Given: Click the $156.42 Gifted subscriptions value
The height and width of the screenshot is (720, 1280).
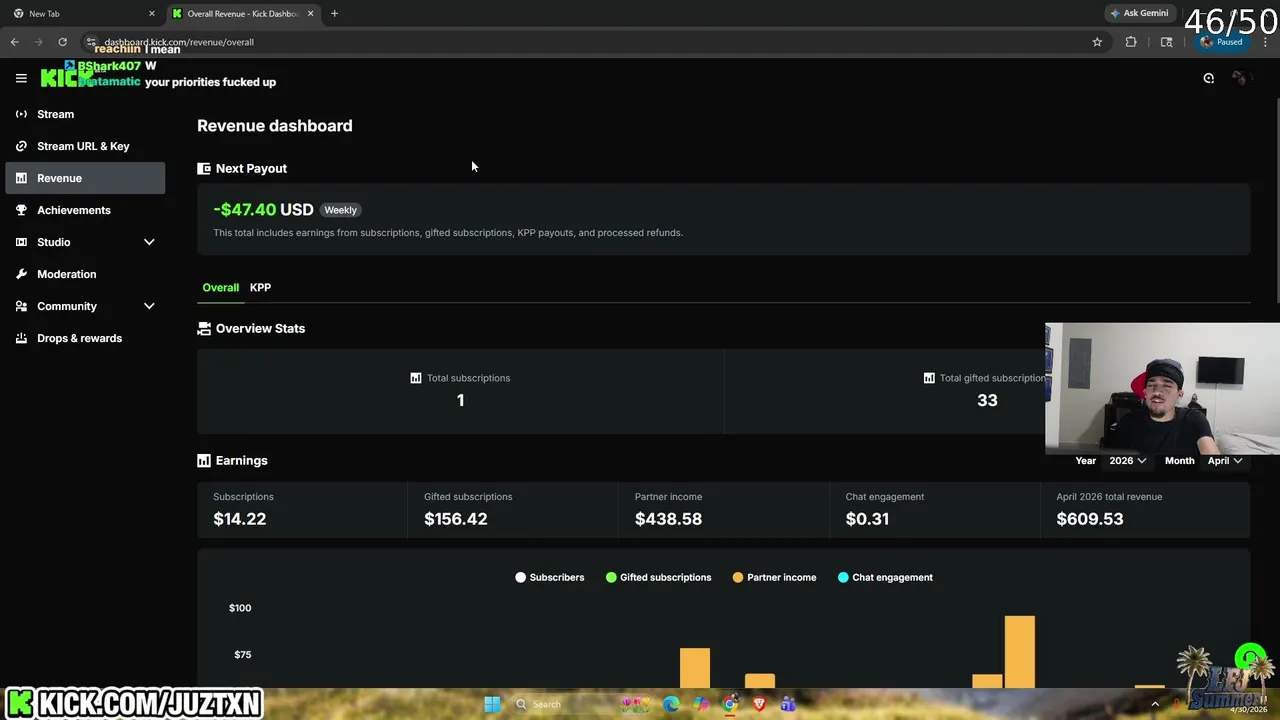Looking at the screenshot, I should [456, 519].
